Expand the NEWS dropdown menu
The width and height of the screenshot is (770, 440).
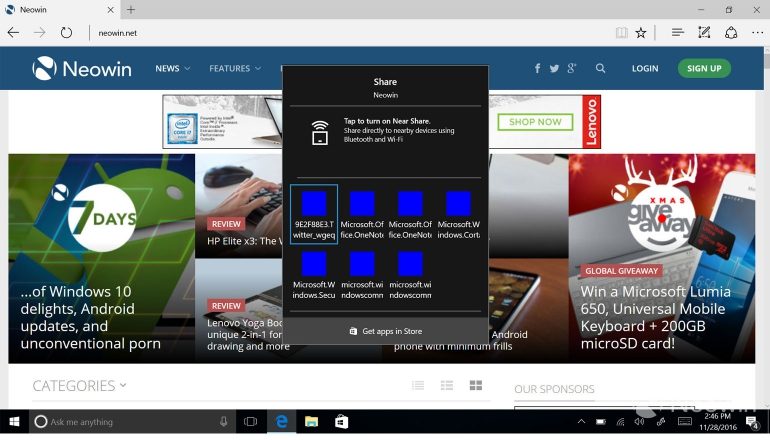(171, 69)
